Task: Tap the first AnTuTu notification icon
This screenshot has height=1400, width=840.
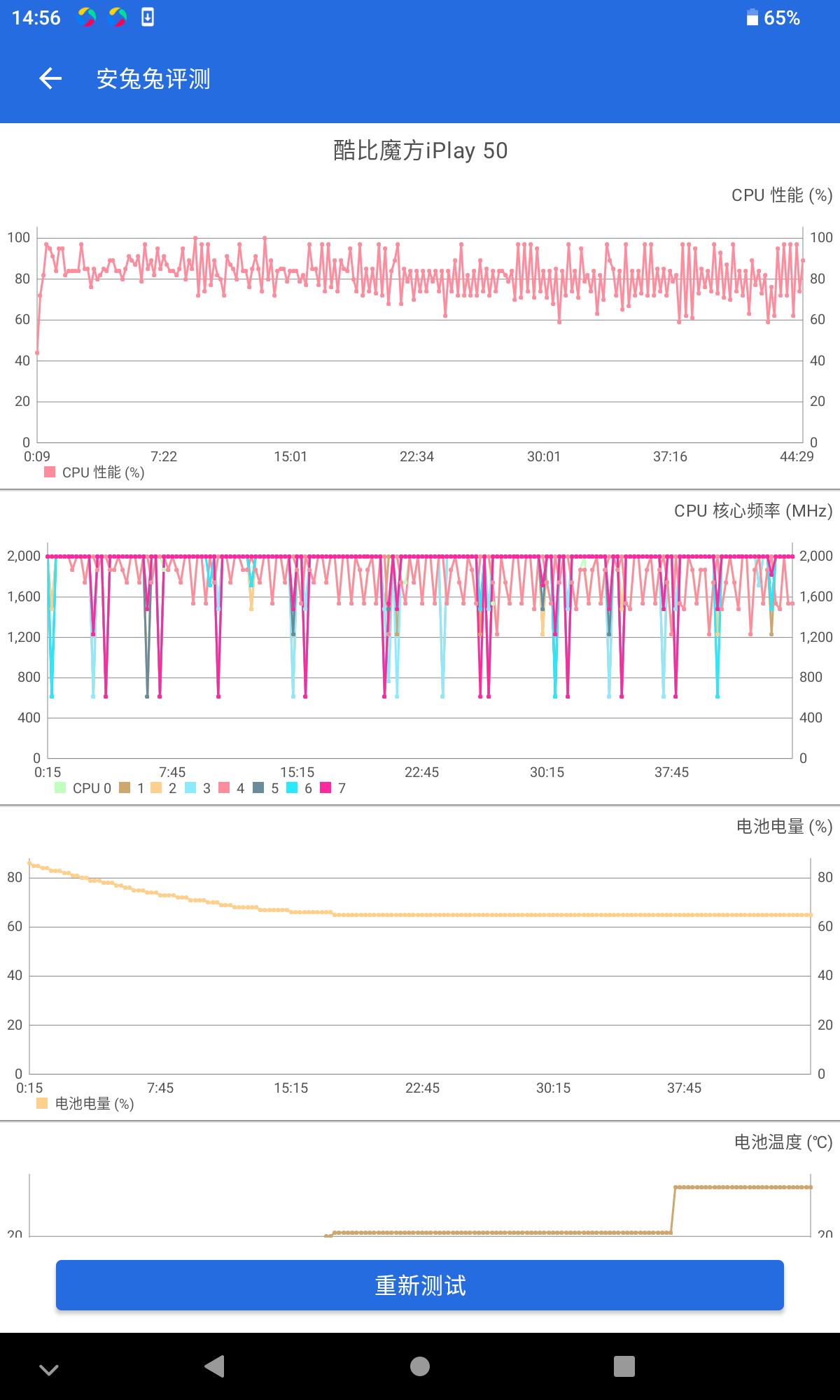Action: (87, 17)
